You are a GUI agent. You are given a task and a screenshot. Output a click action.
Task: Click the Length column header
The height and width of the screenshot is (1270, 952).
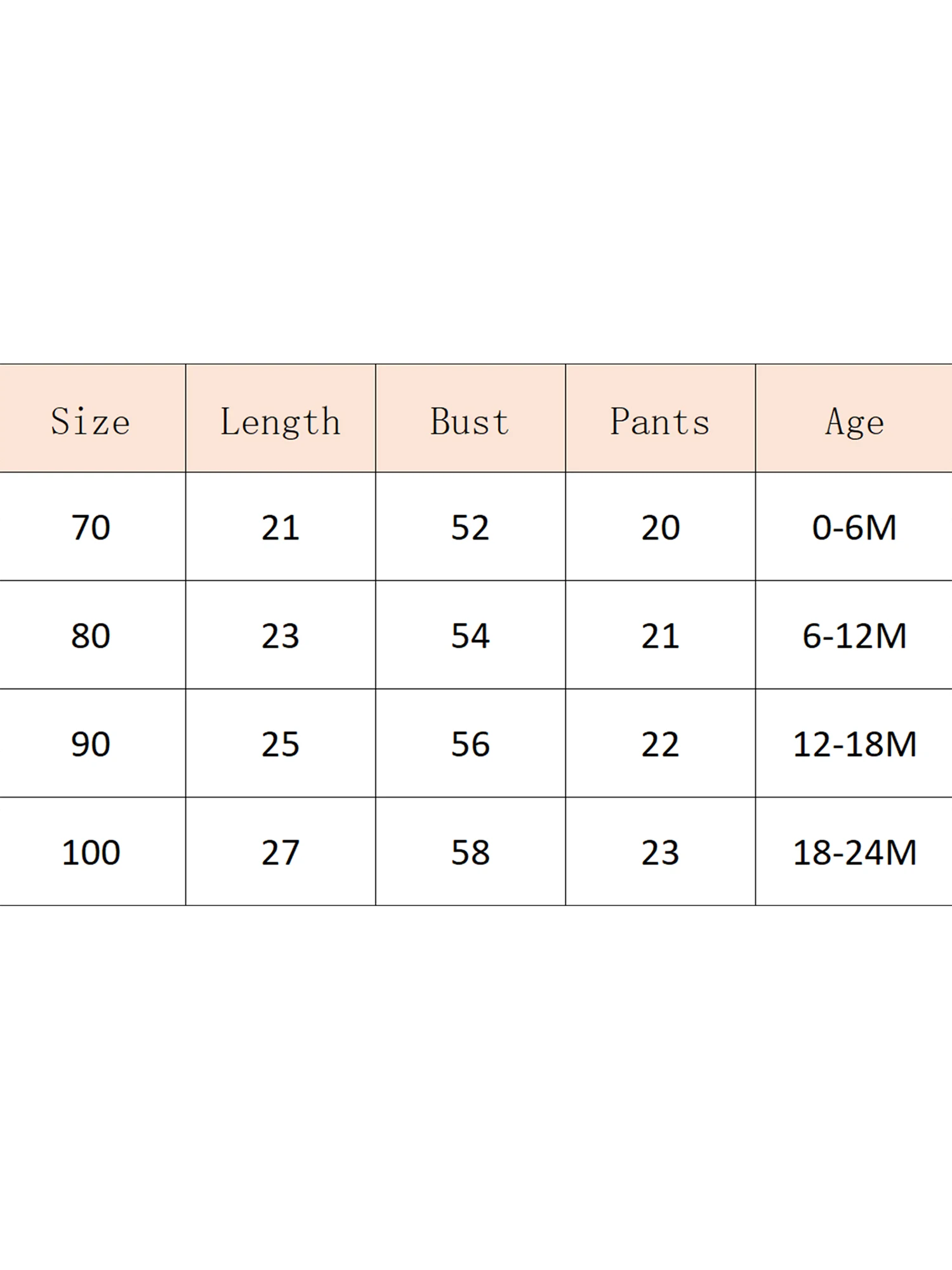tap(281, 422)
